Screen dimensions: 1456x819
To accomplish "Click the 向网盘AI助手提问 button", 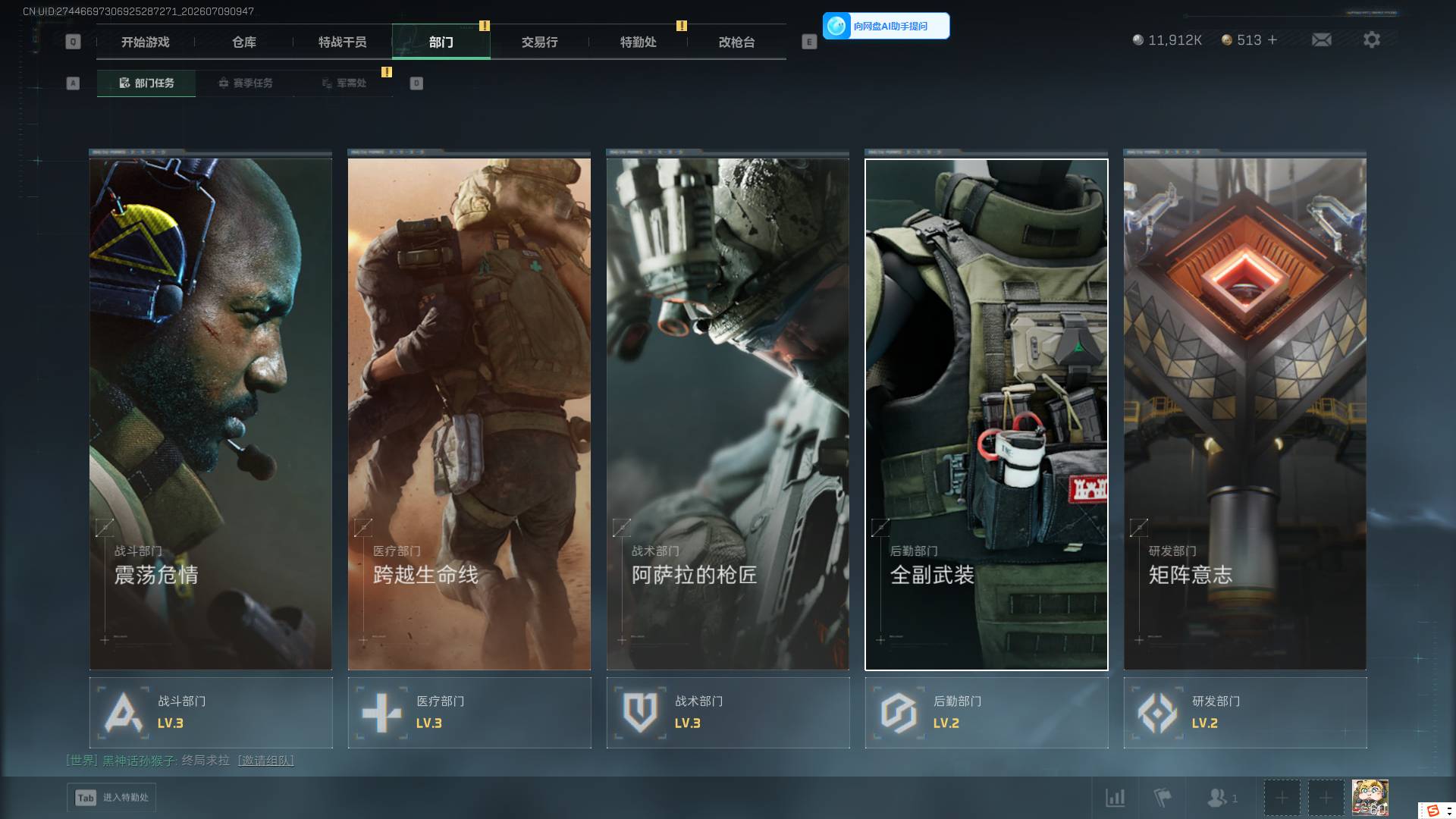I will click(886, 26).
